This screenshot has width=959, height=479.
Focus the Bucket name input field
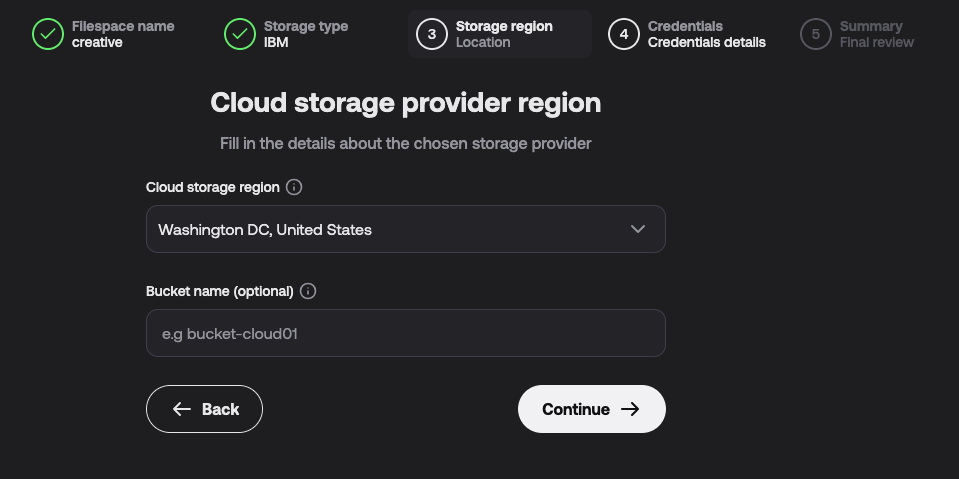405,333
